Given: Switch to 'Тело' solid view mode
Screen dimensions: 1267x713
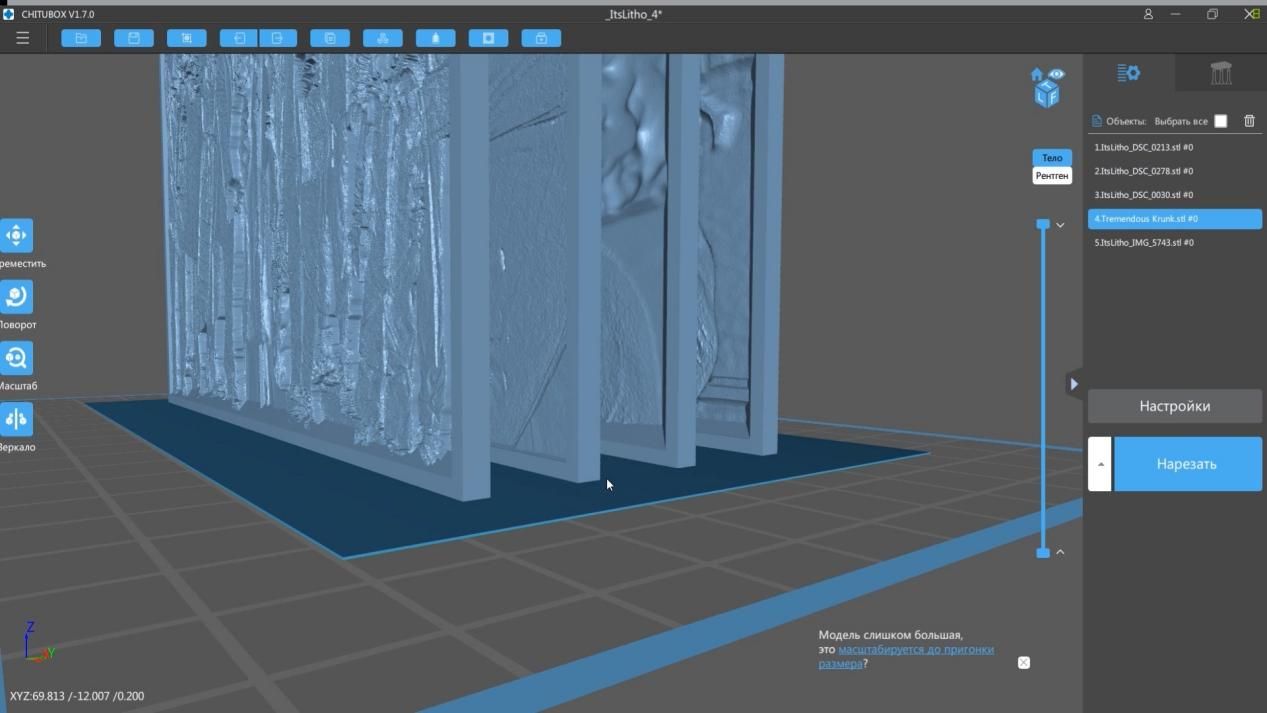Looking at the screenshot, I should coord(1052,158).
